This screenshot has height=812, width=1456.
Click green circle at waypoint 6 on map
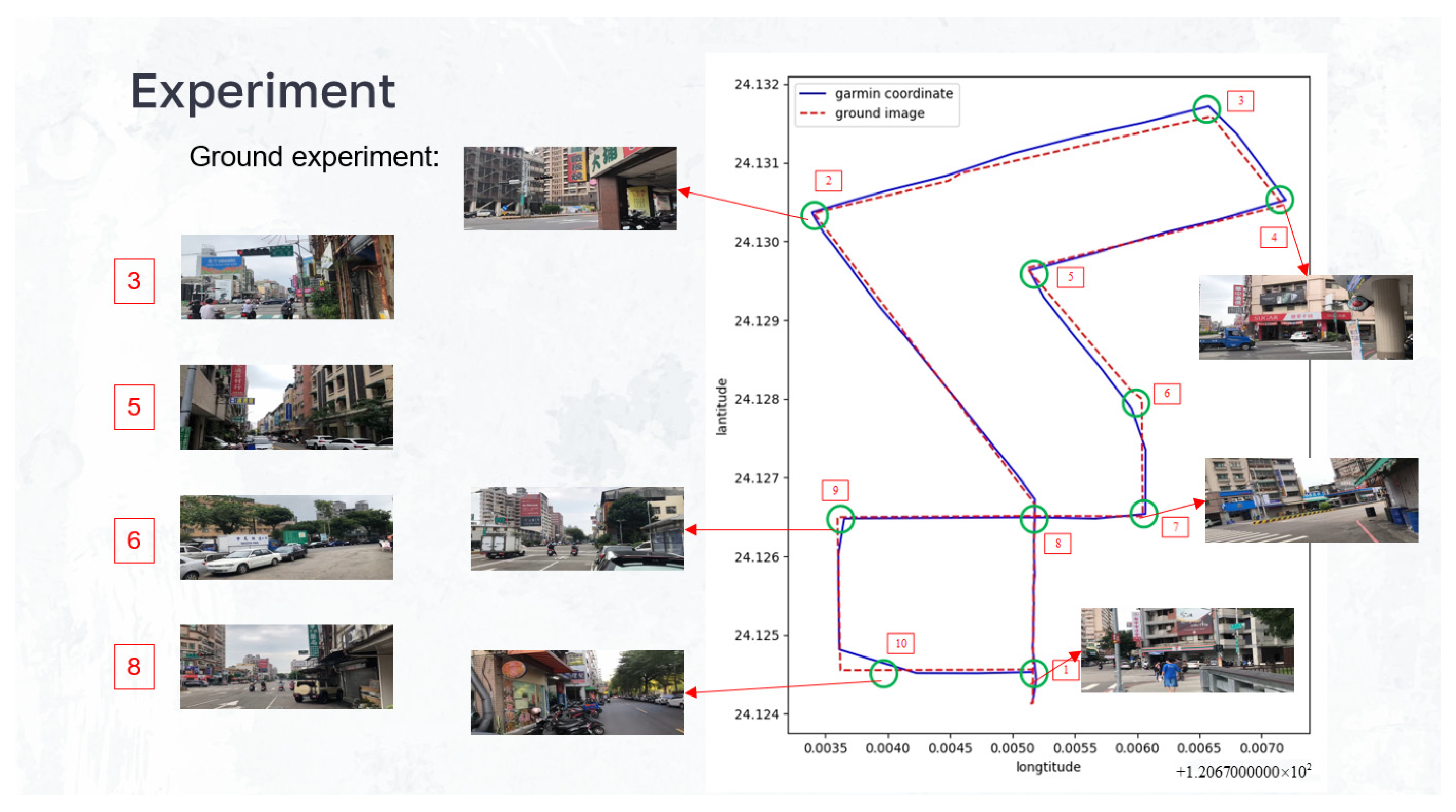(1136, 403)
